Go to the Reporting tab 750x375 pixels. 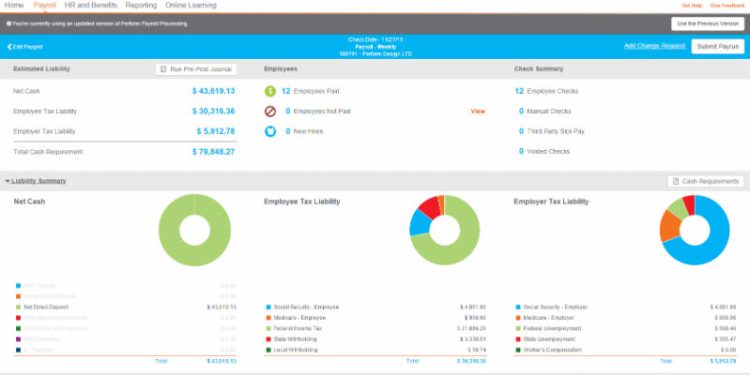pos(141,5)
